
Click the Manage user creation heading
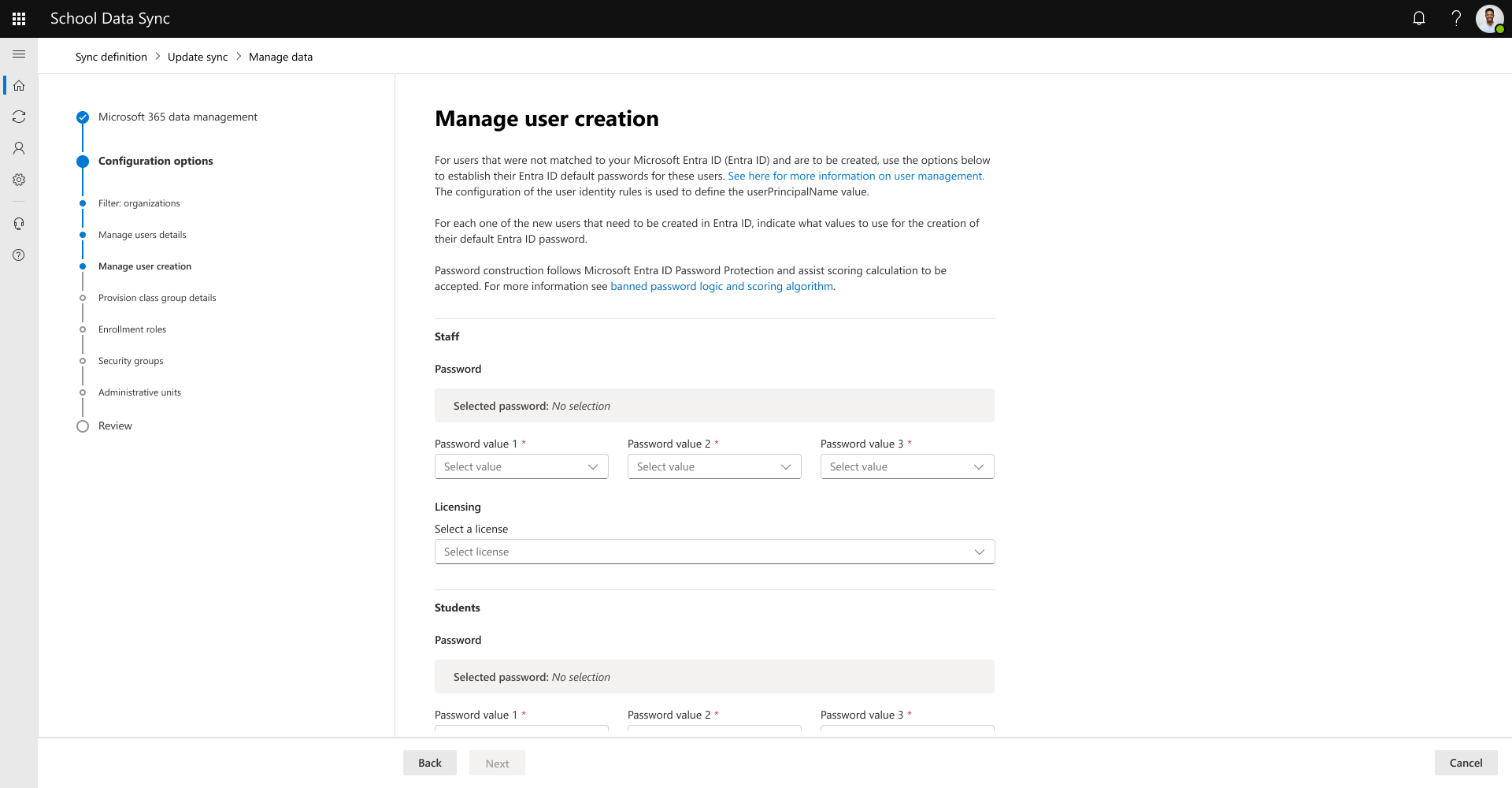[x=547, y=118]
